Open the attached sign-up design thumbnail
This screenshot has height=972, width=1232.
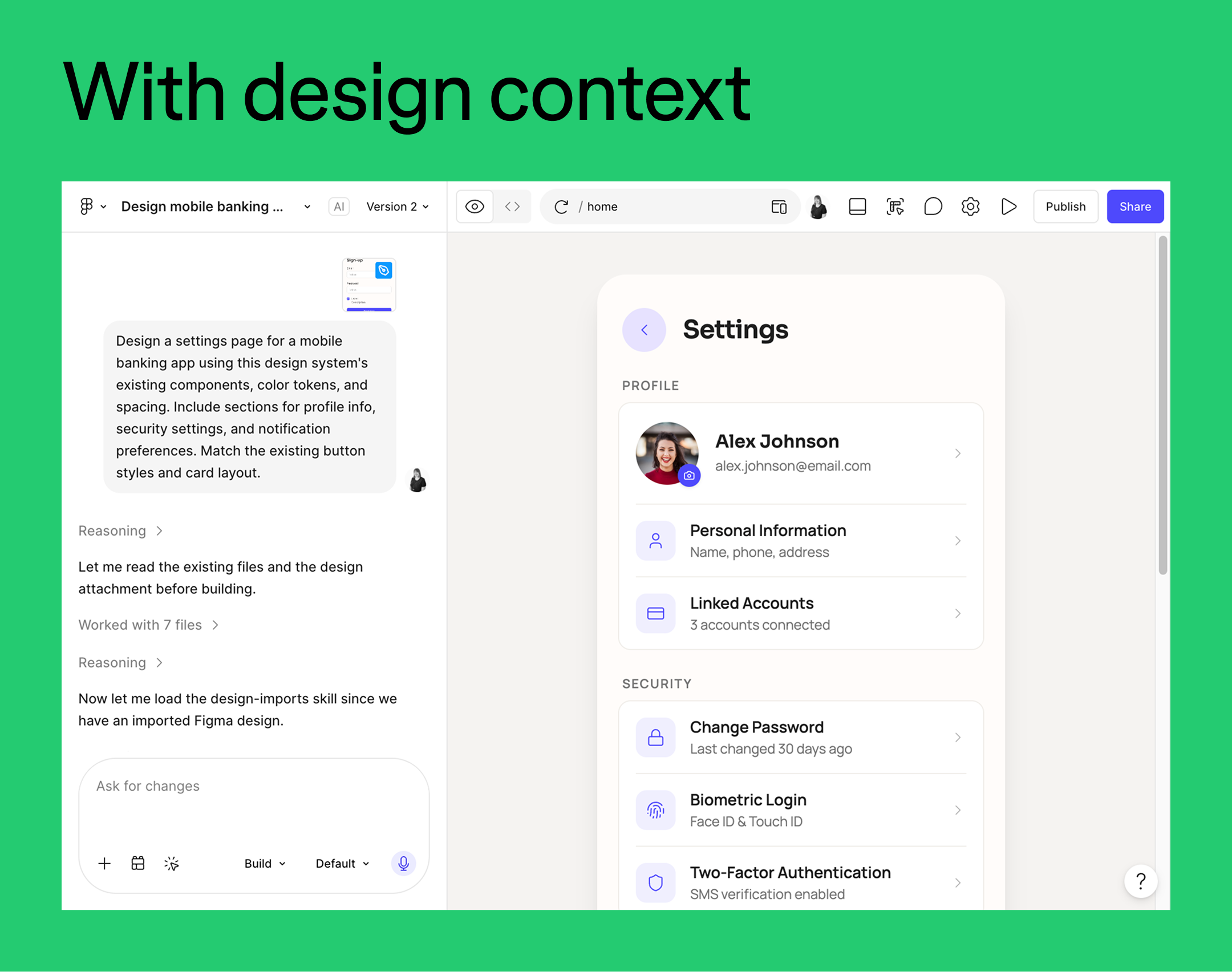(x=369, y=285)
